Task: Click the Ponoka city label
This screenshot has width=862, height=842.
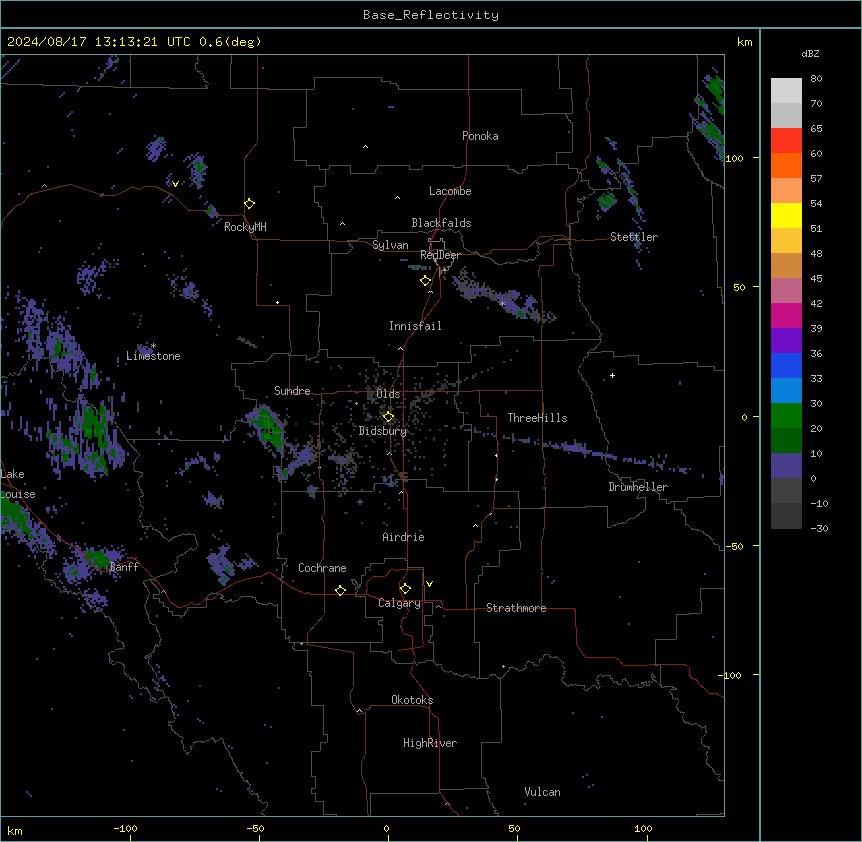Action: pos(480,136)
